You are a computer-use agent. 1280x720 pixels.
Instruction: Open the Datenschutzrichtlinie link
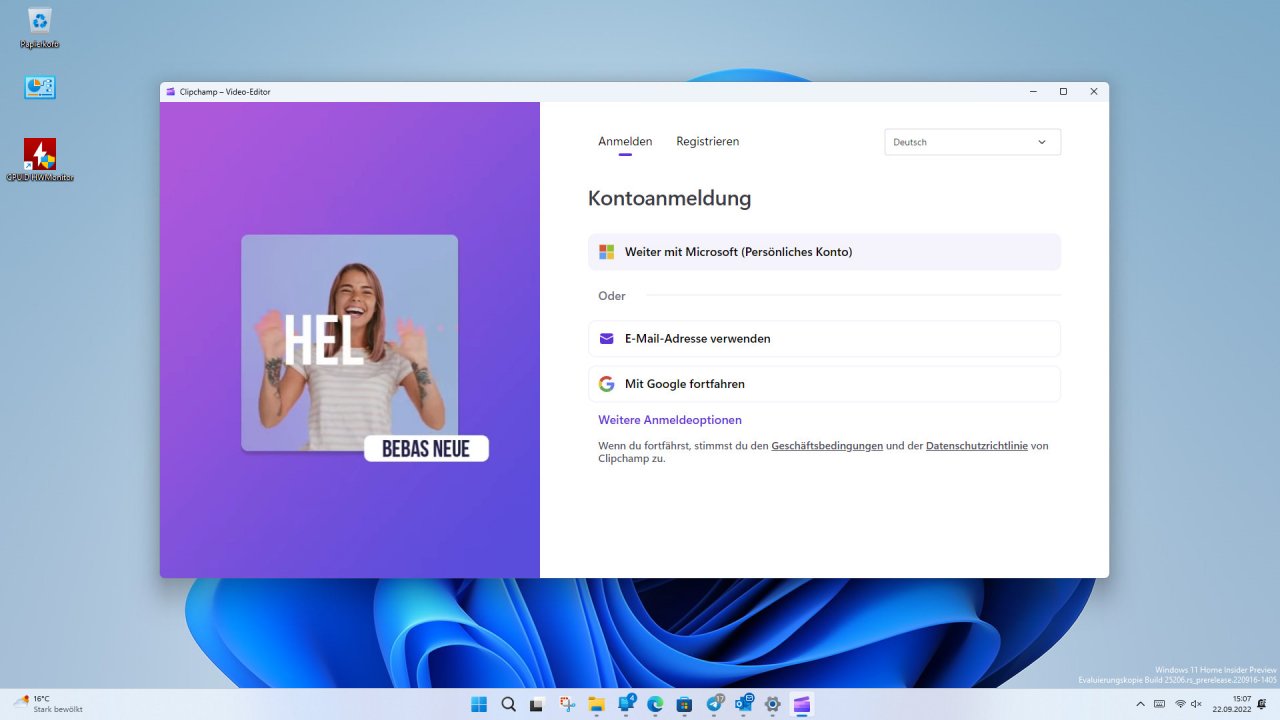coord(977,446)
